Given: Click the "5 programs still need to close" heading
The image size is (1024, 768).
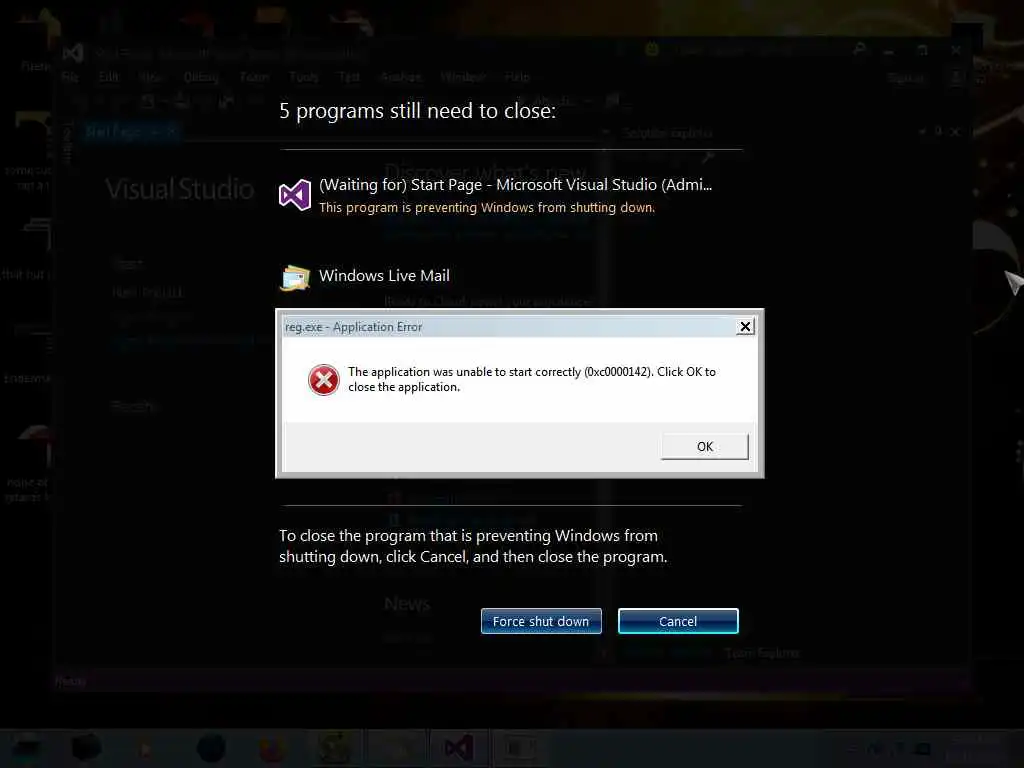Looking at the screenshot, I should coord(417,111).
